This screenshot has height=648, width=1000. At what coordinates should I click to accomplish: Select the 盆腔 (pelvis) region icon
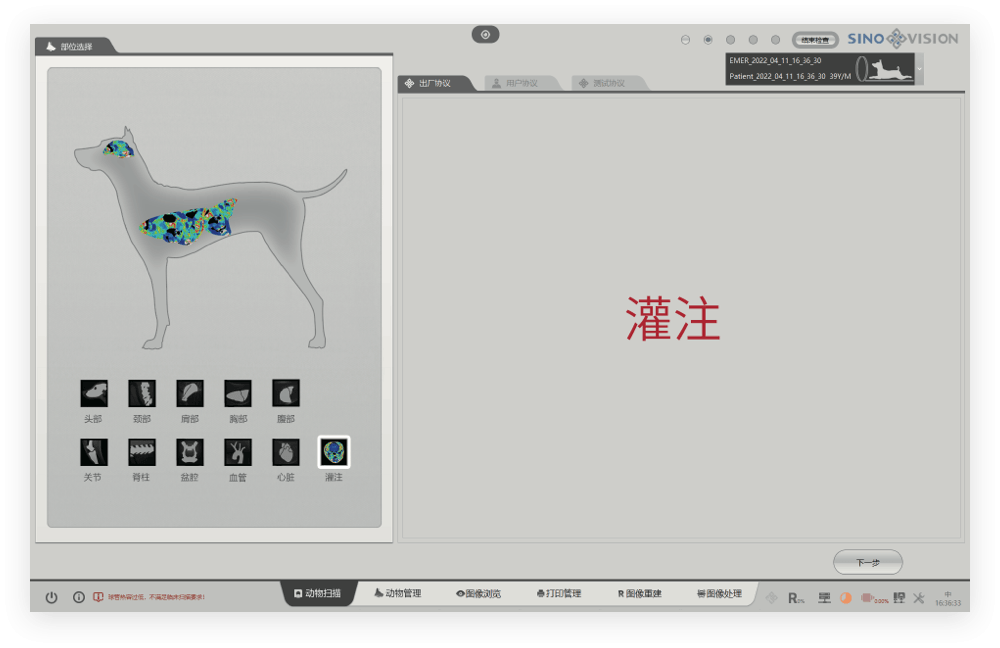(190, 452)
